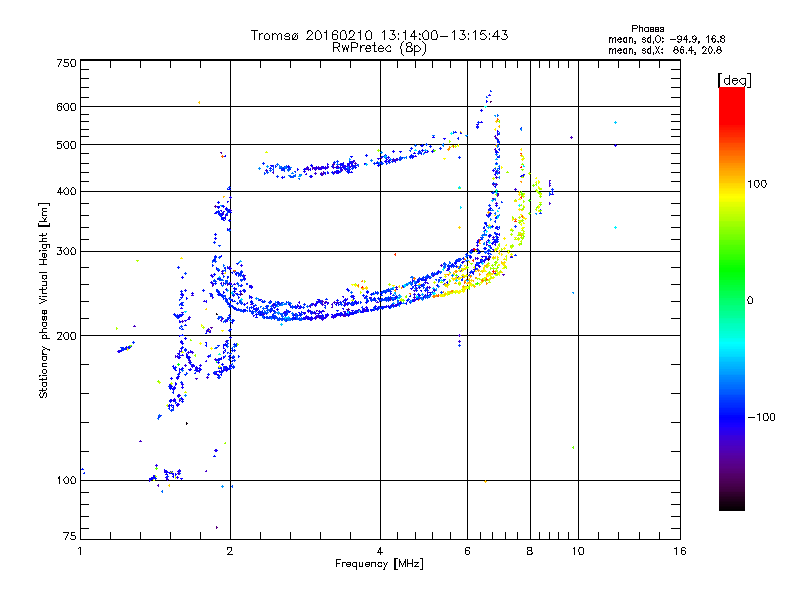Click the 'Stationary phase Virtual Height [km]' axis label
The image size is (800, 600).
(44, 300)
